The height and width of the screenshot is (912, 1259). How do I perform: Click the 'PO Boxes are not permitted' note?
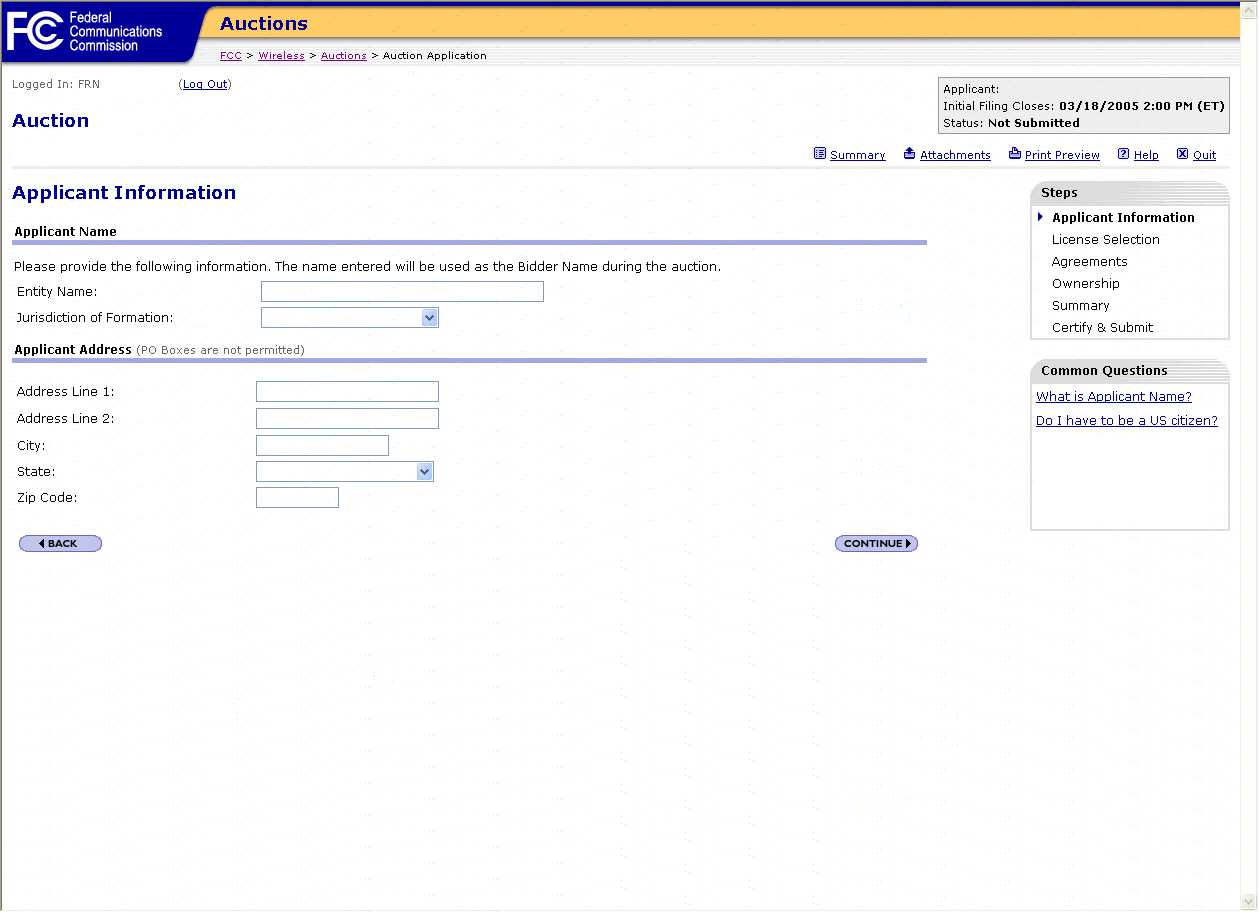point(220,350)
